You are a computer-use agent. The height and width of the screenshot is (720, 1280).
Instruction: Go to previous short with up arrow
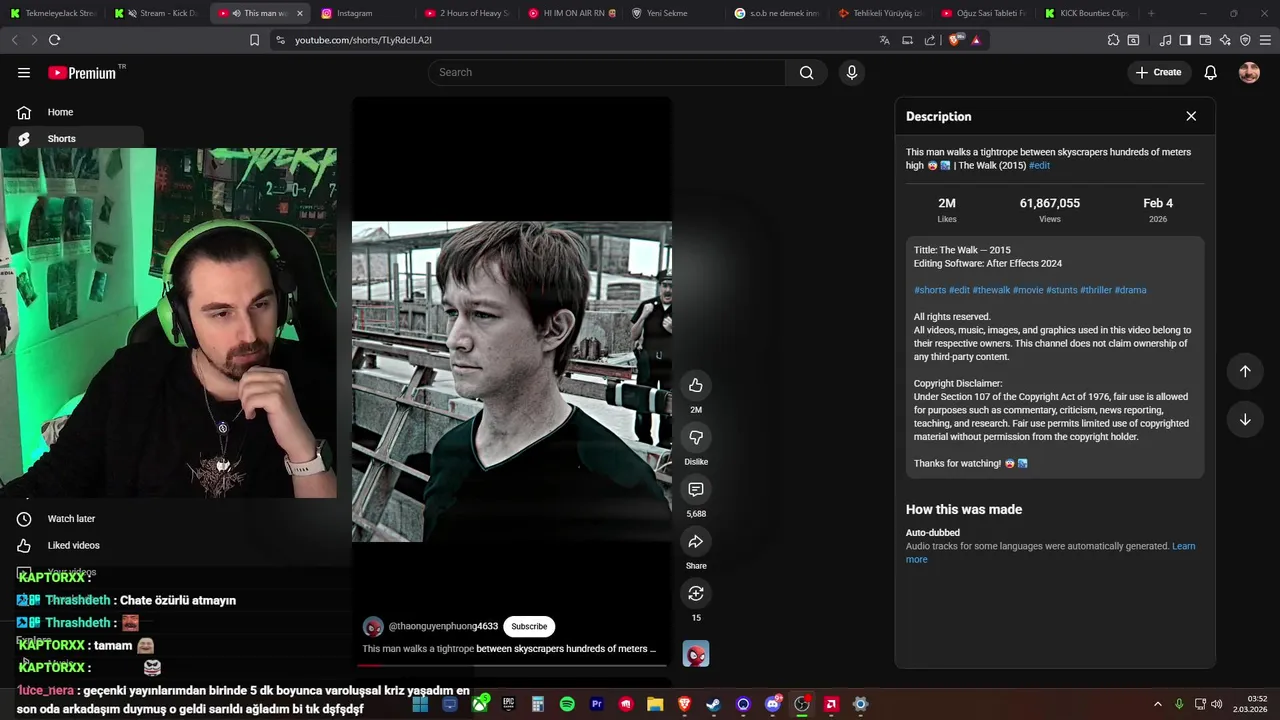point(1245,371)
